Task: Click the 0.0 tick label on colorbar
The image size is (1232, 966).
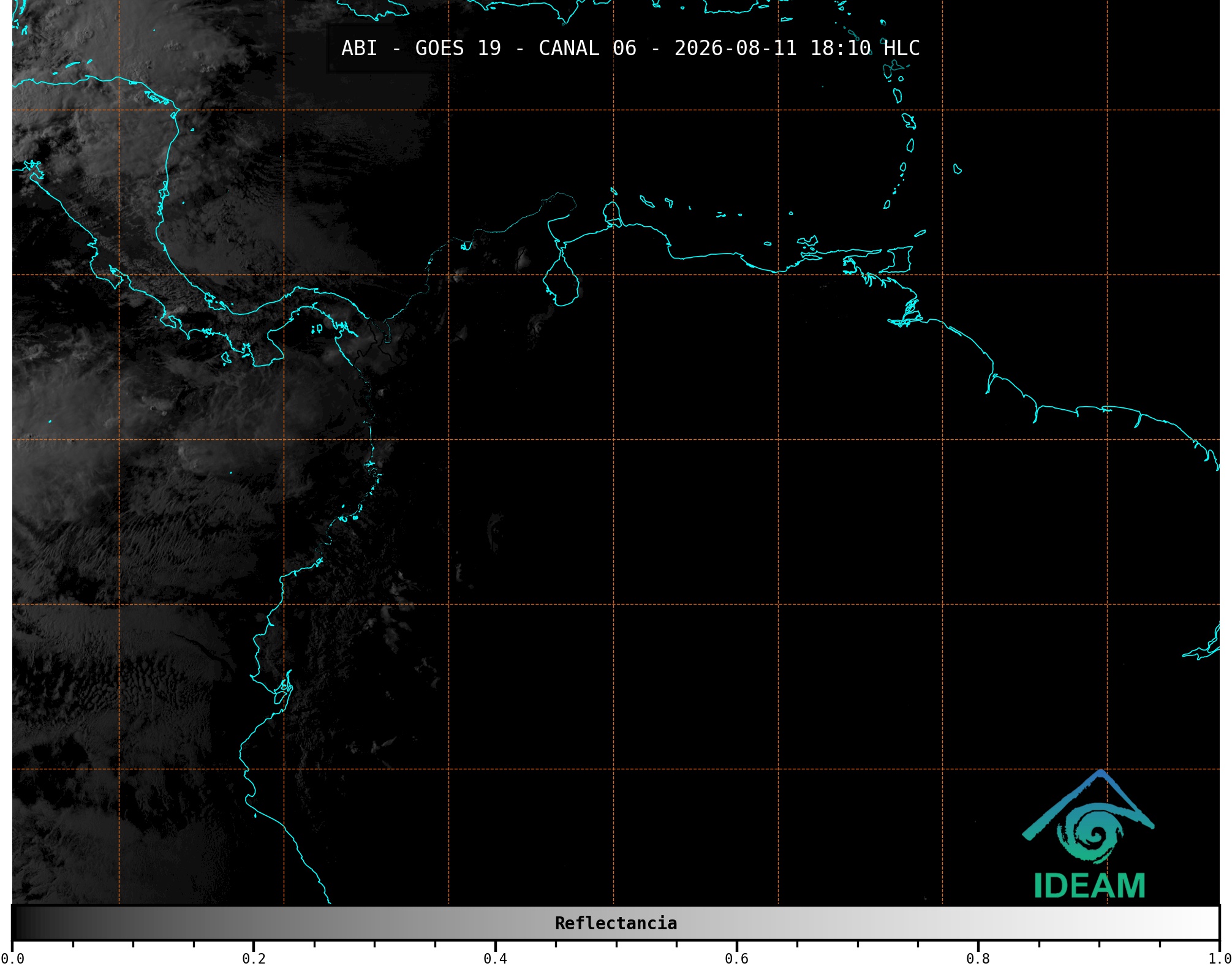Action: tap(12, 958)
